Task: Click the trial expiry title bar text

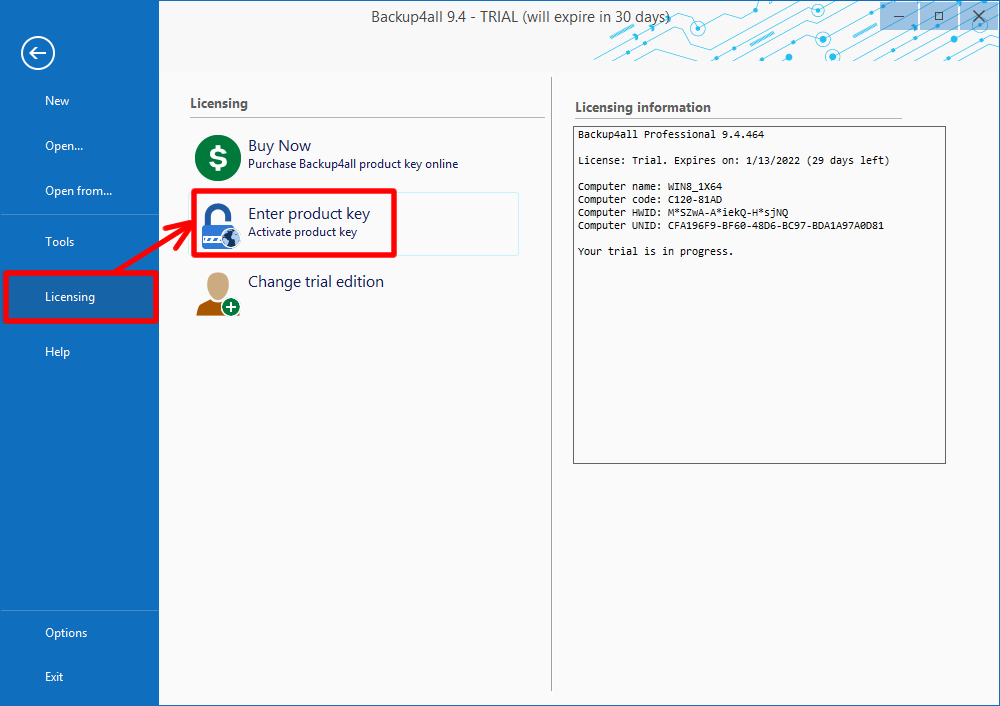Action: (500, 16)
